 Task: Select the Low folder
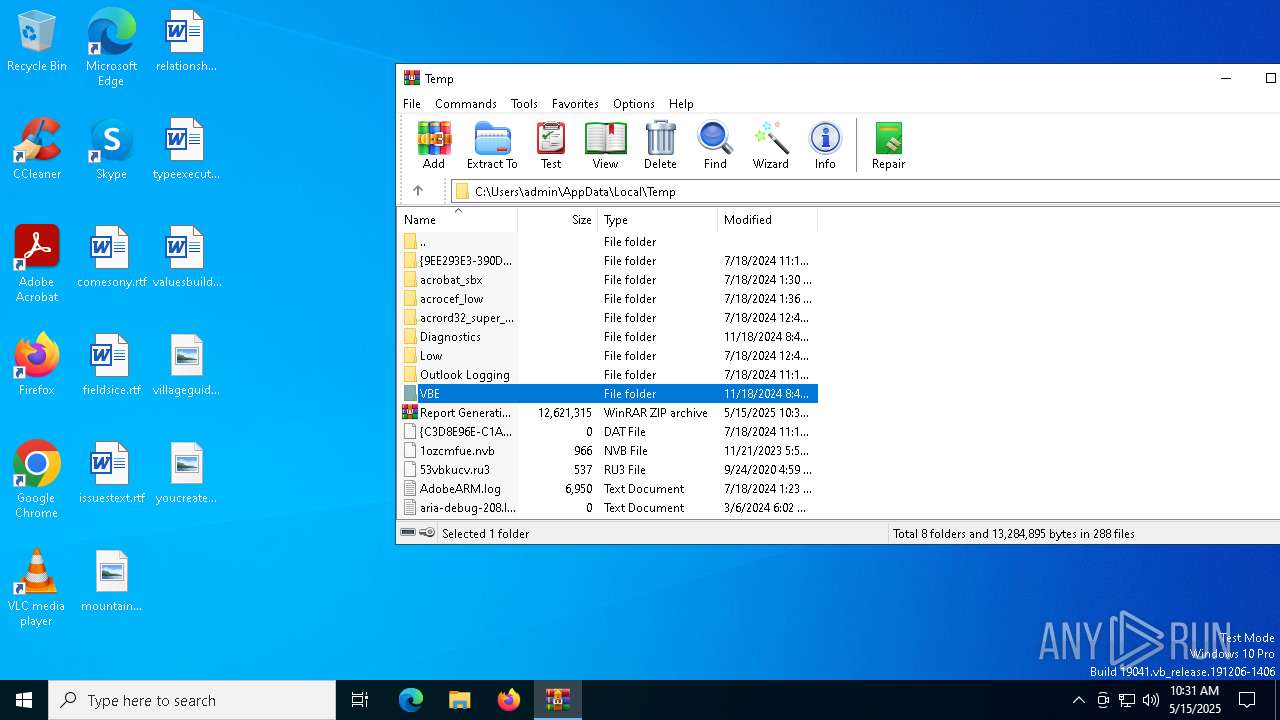pos(608,356)
